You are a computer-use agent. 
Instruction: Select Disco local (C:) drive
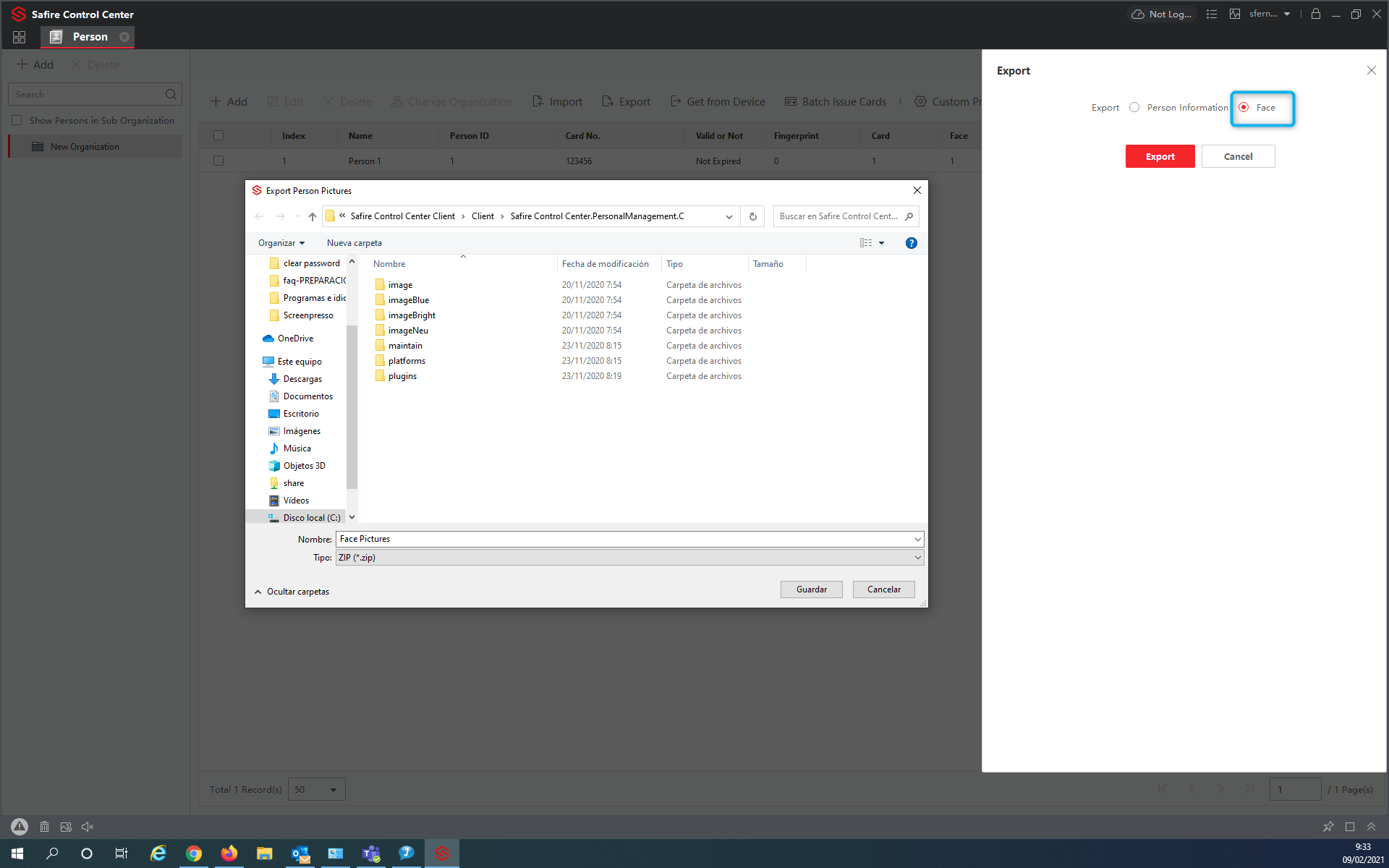pyautogui.click(x=311, y=518)
